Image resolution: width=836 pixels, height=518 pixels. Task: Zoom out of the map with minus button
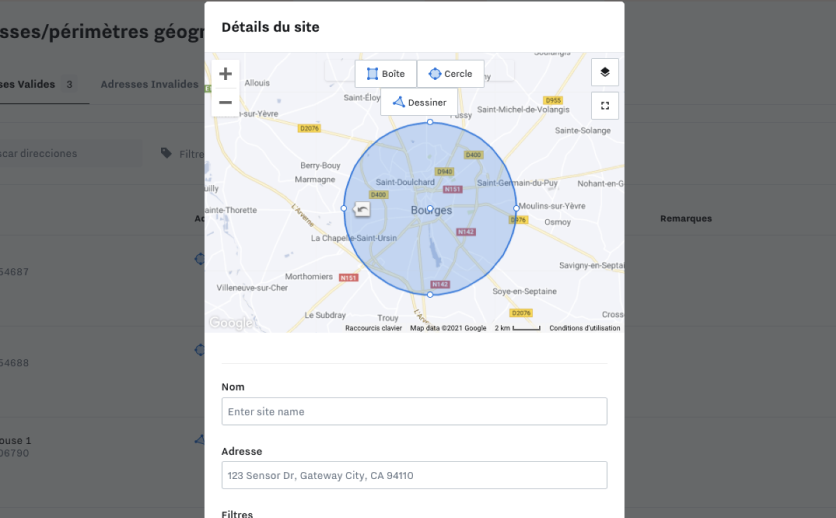coord(225,102)
